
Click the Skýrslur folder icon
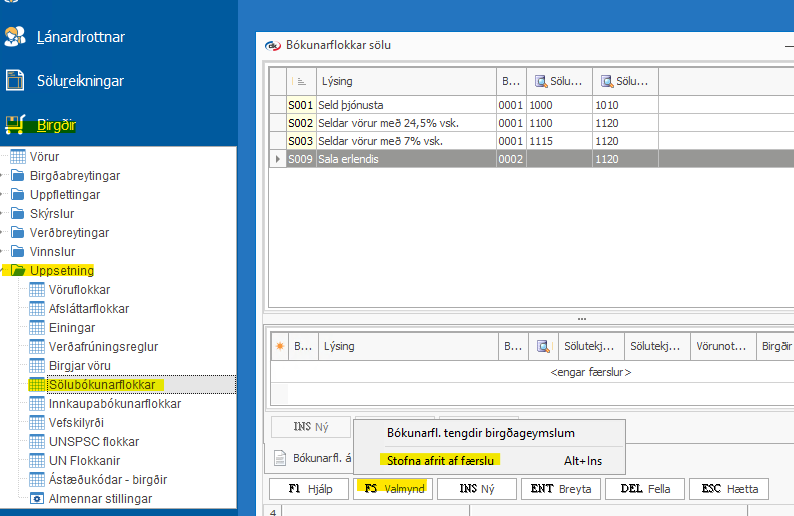(x=18, y=214)
